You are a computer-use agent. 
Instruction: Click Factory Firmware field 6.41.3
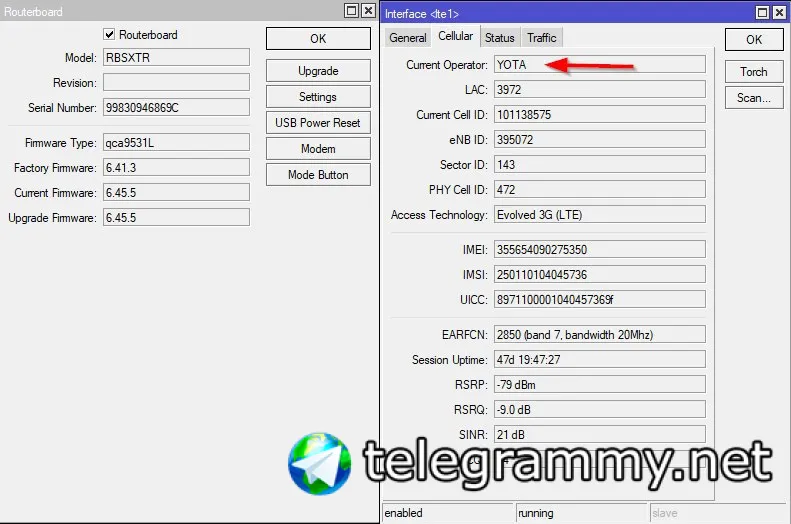pyautogui.click(x=177, y=167)
